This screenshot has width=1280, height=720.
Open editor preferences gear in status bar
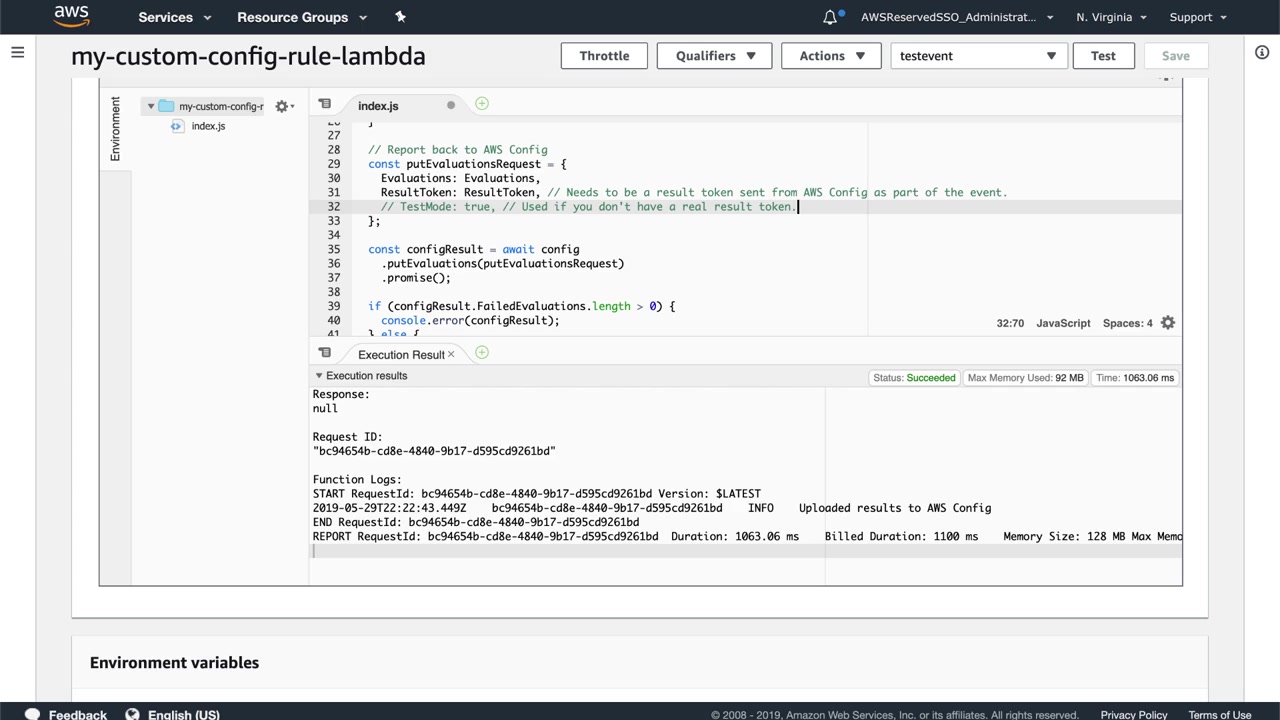point(1167,323)
